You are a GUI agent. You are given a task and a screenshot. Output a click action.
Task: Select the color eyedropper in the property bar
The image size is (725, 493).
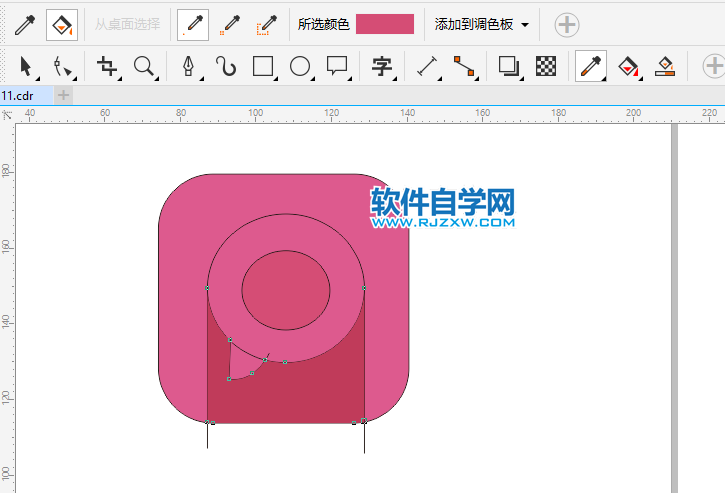point(25,25)
